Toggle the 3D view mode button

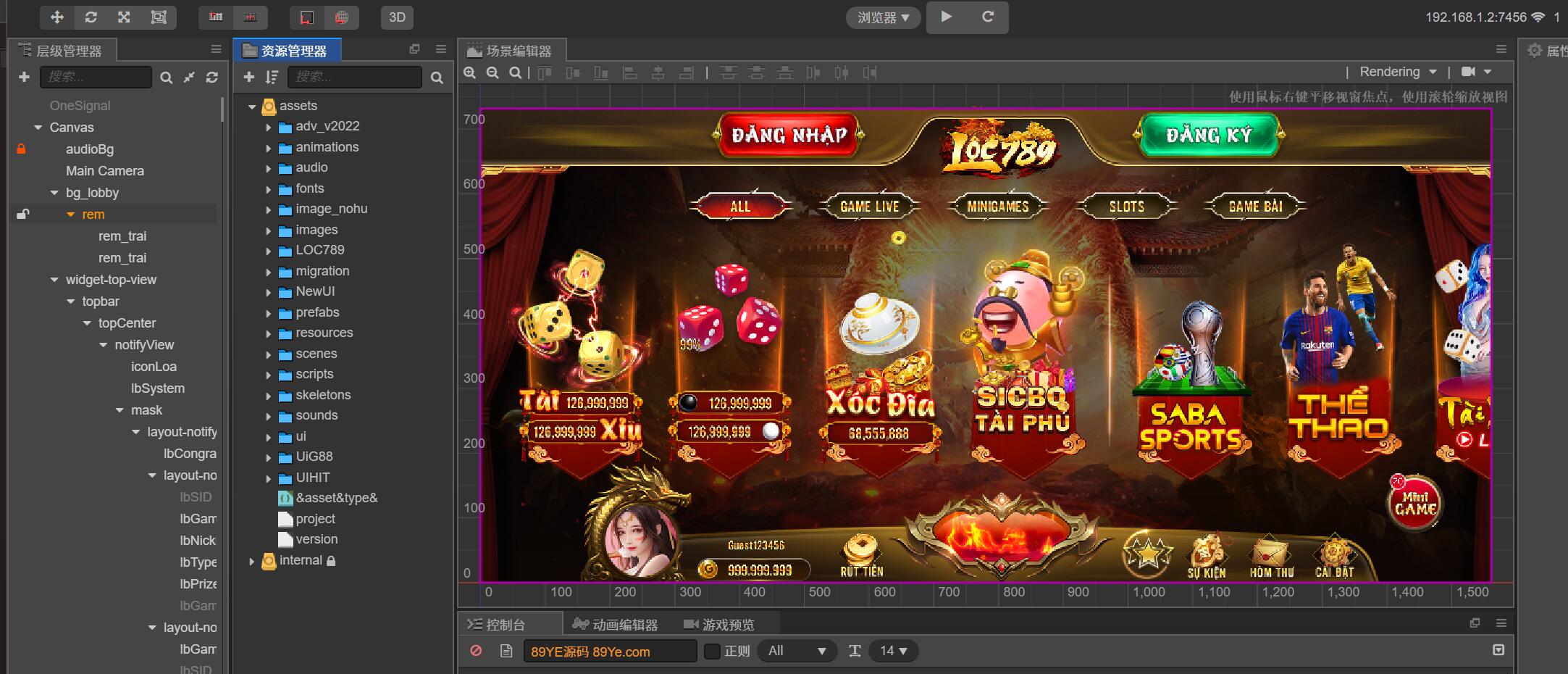click(397, 17)
